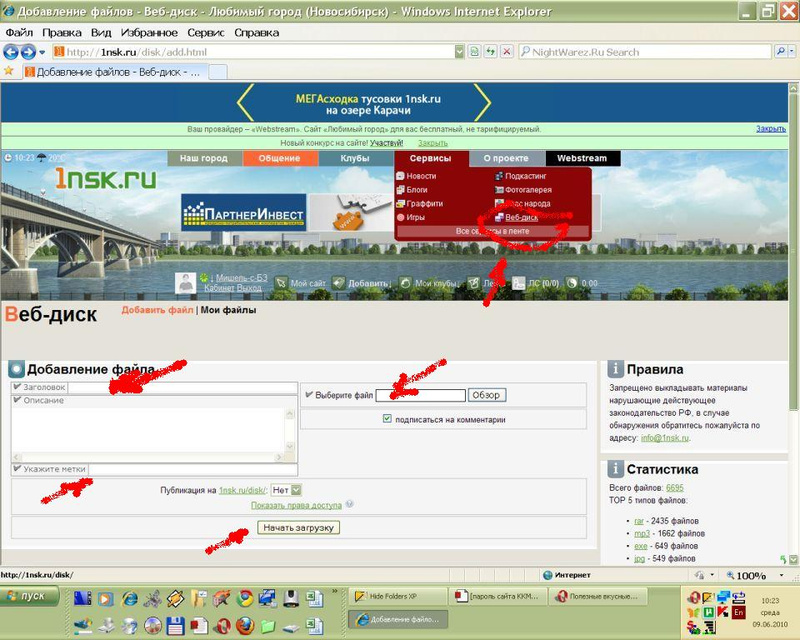Open the Сервис menu

click(x=206, y=33)
